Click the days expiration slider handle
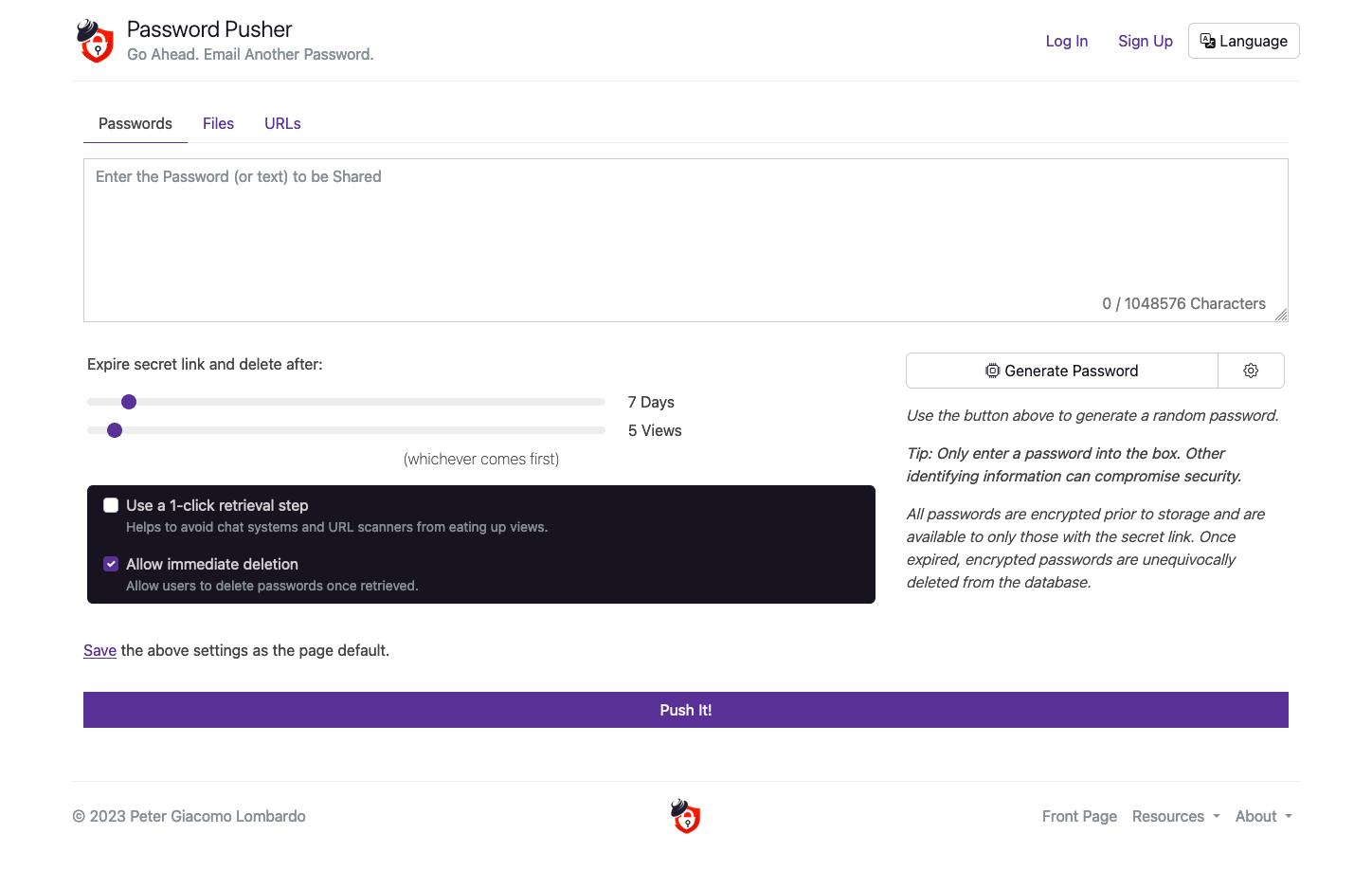This screenshot has width=1372, height=888. coord(129,402)
